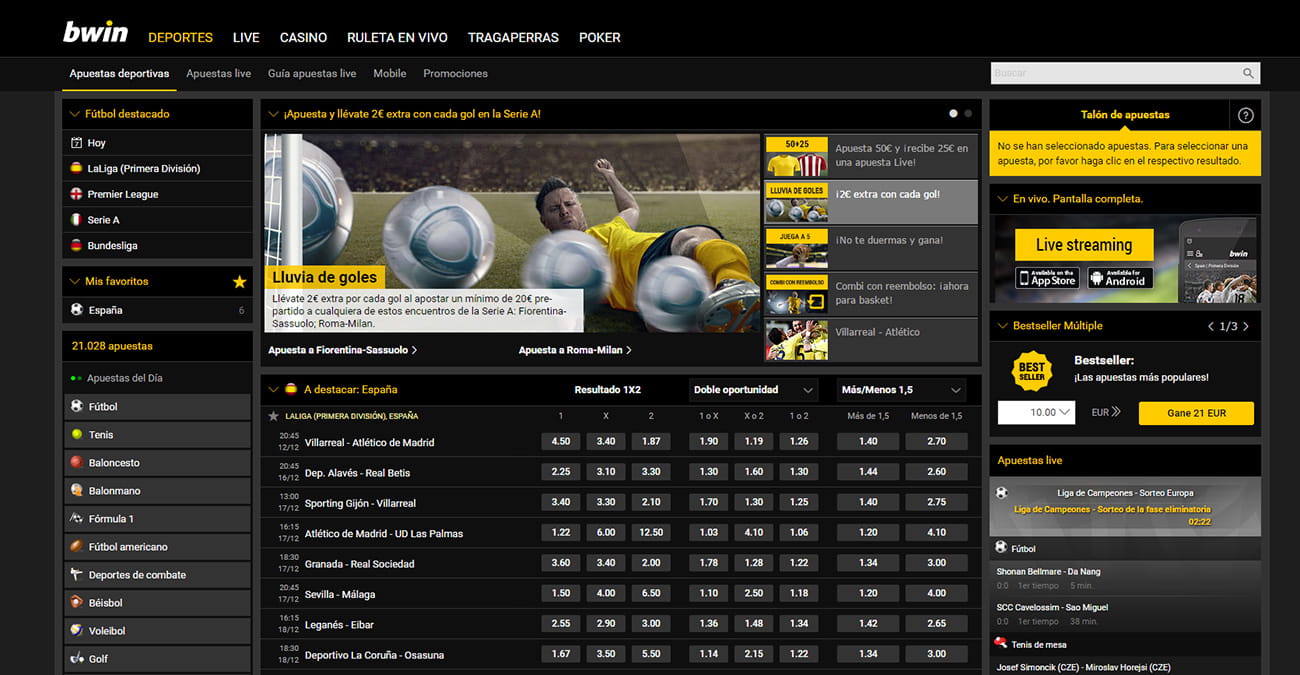Click the search magnifier icon

pos(1248,73)
